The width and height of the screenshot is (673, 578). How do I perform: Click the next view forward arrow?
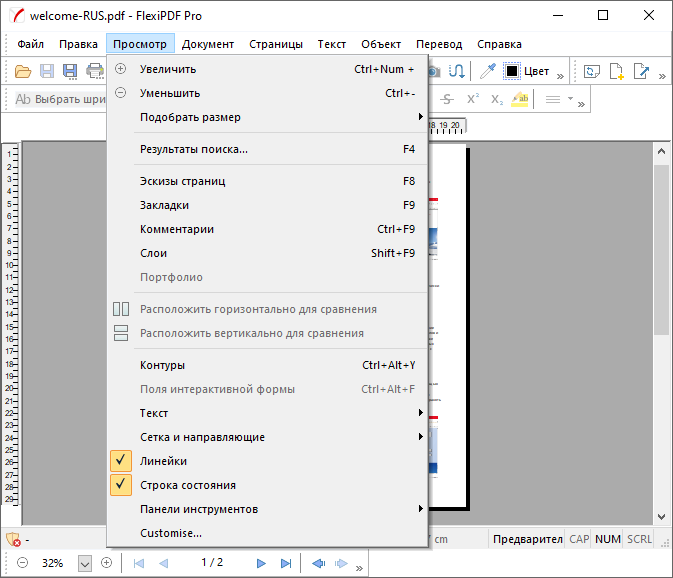pyautogui.click(x=341, y=563)
